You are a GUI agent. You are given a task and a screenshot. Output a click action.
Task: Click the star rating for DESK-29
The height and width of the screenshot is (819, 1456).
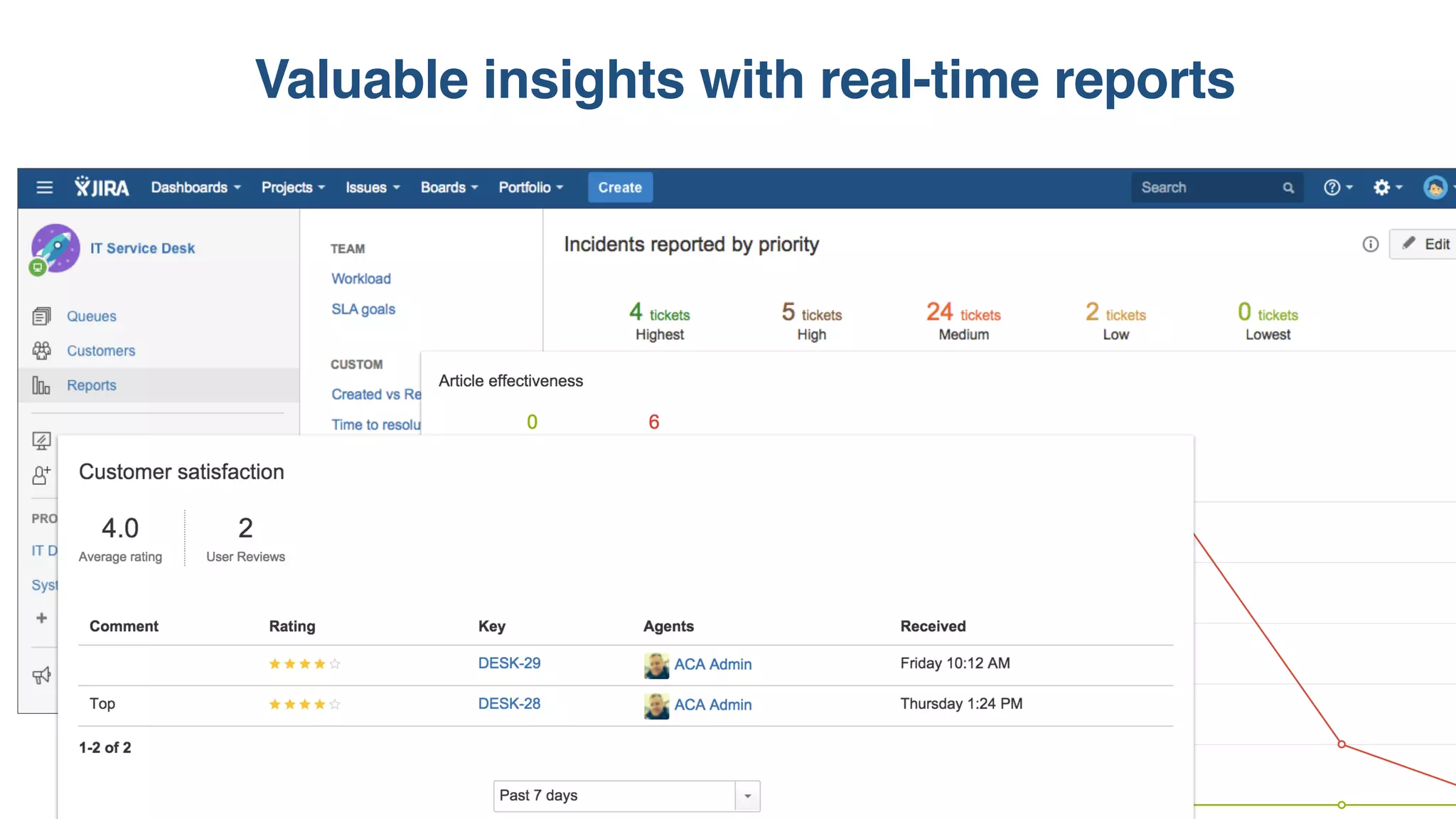[304, 664]
